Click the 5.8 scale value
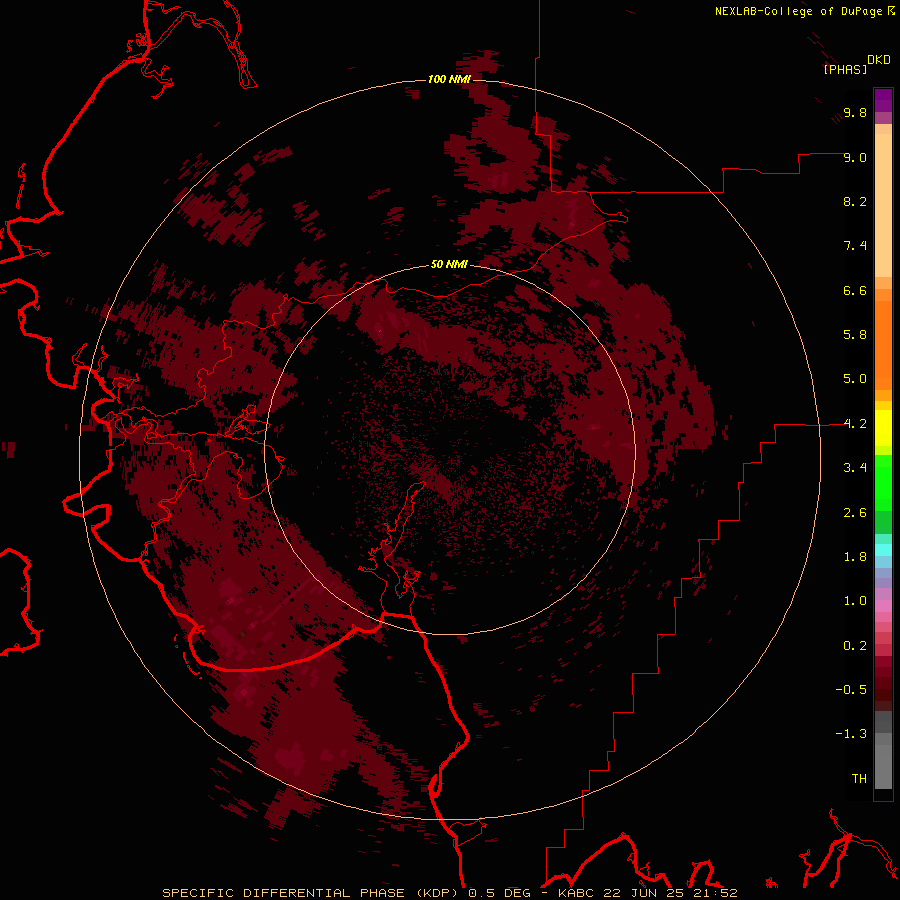 855,335
